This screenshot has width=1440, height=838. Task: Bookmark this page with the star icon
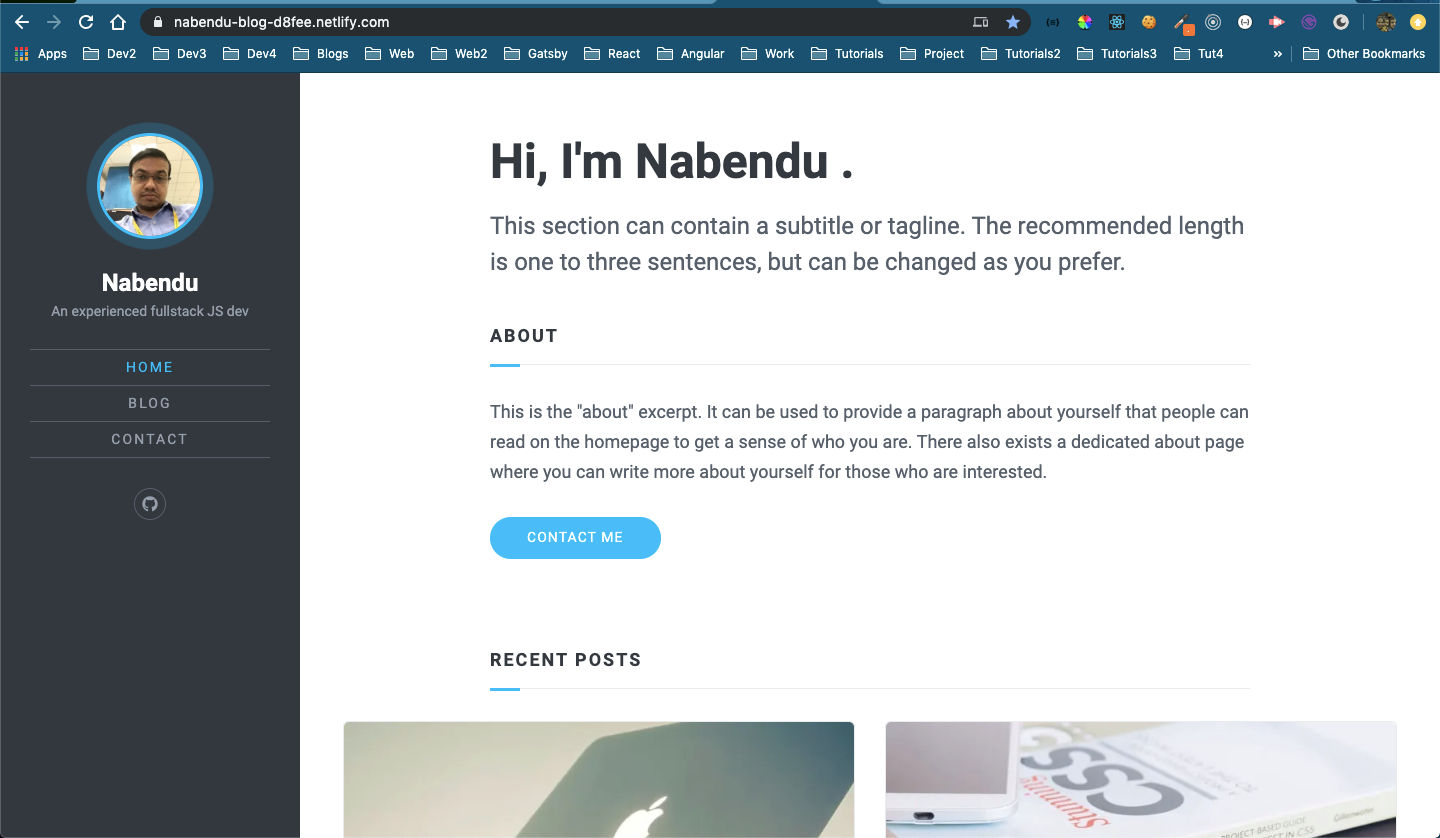click(x=1013, y=22)
